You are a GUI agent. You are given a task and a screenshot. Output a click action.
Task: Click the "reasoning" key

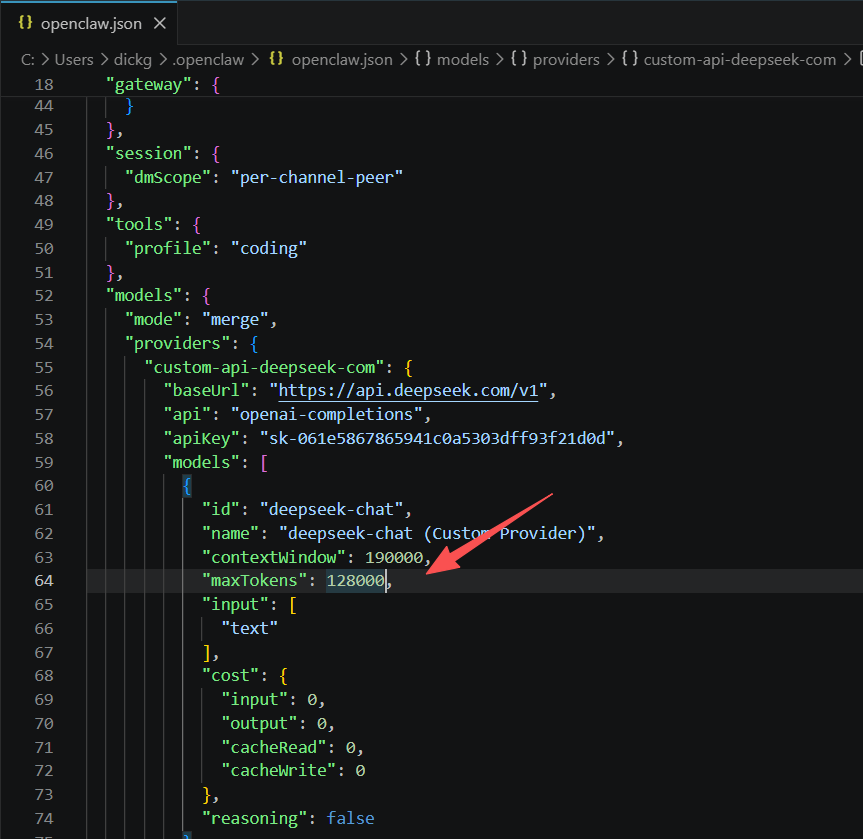point(254,819)
